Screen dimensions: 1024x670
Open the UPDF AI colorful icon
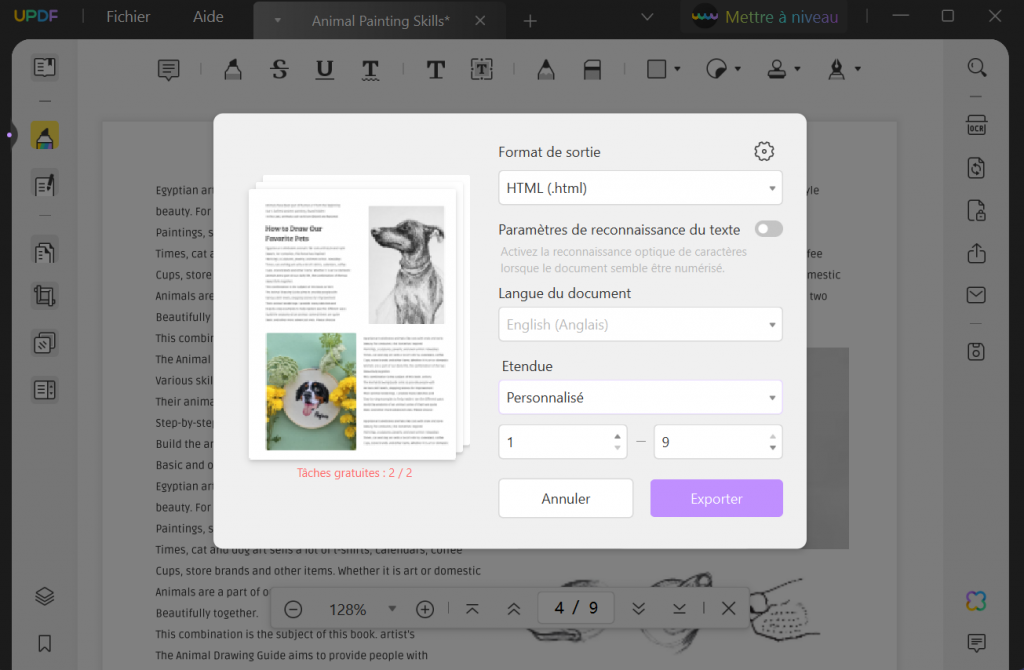(976, 601)
